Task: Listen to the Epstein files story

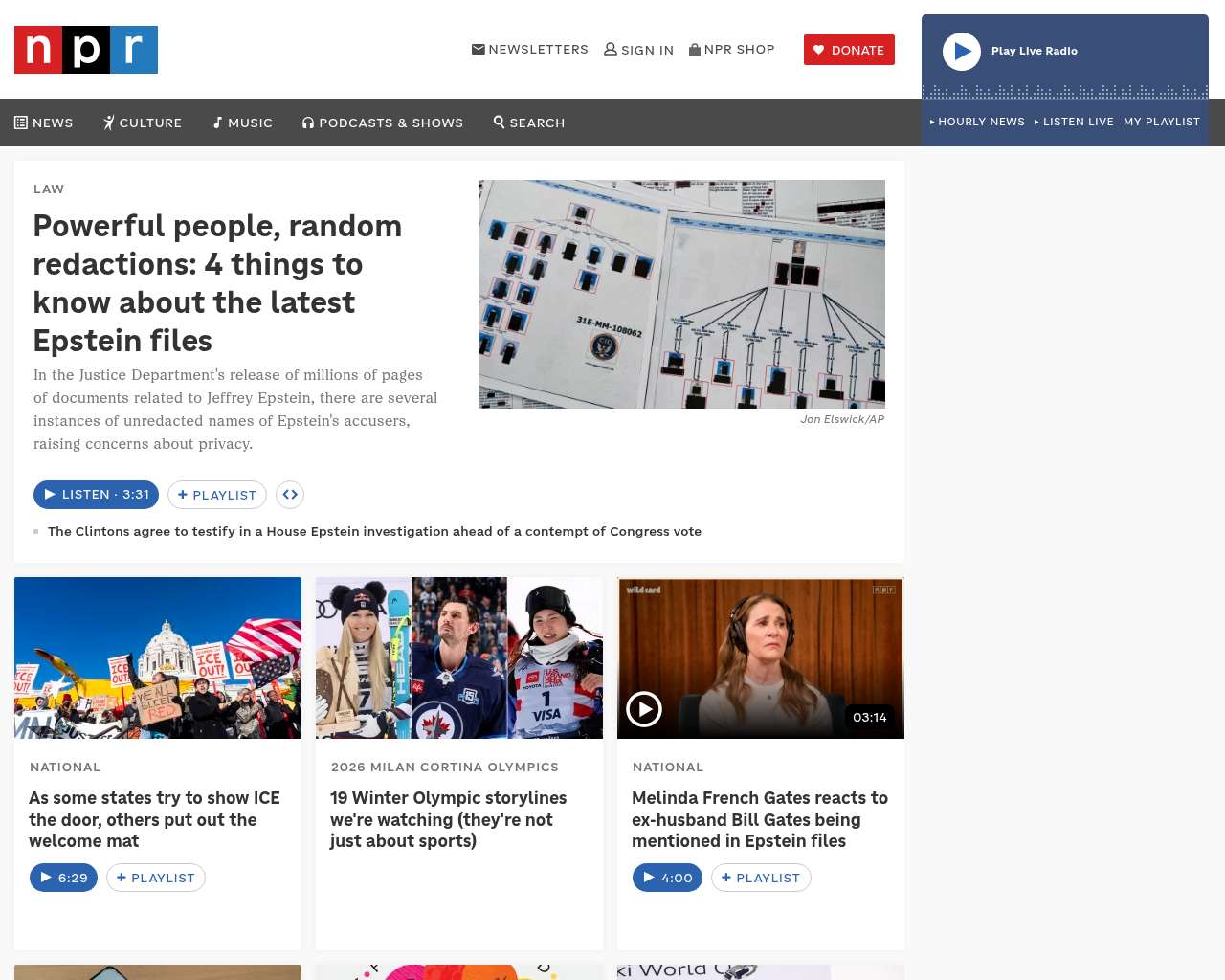Action: click(x=96, y=495)
